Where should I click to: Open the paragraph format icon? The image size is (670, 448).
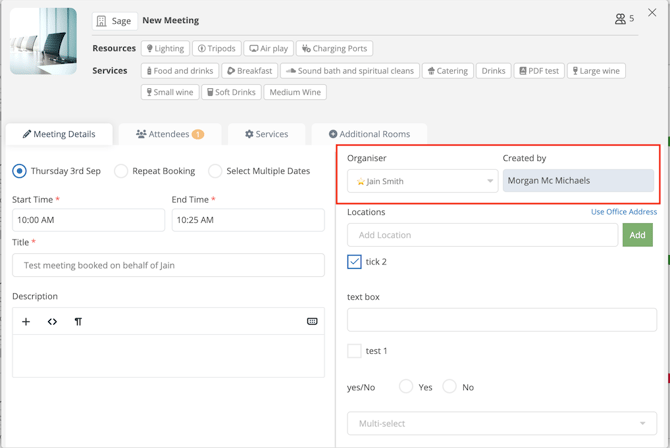[x=78, y=321]
